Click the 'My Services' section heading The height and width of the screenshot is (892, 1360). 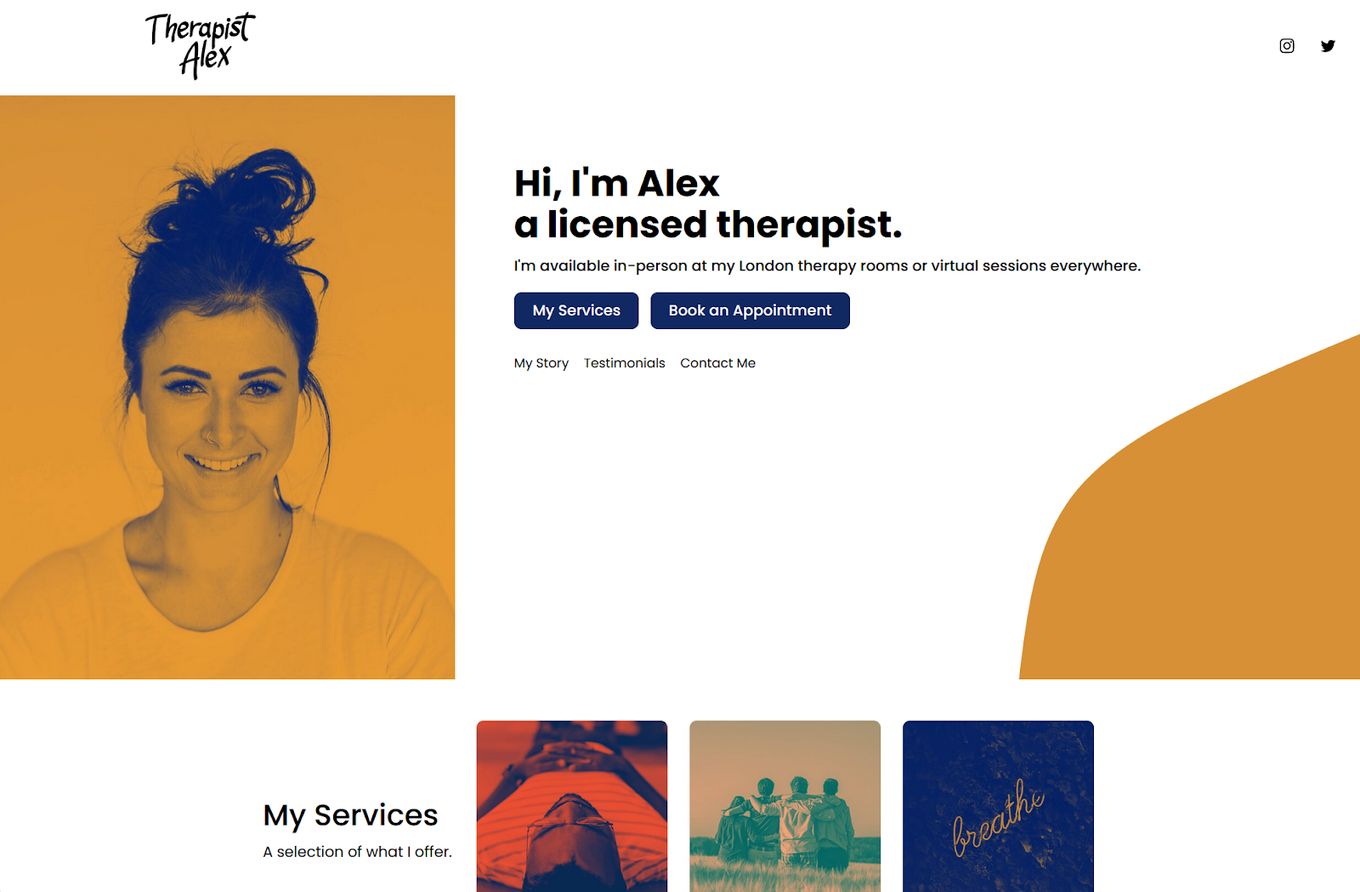[x=350, y=815]
